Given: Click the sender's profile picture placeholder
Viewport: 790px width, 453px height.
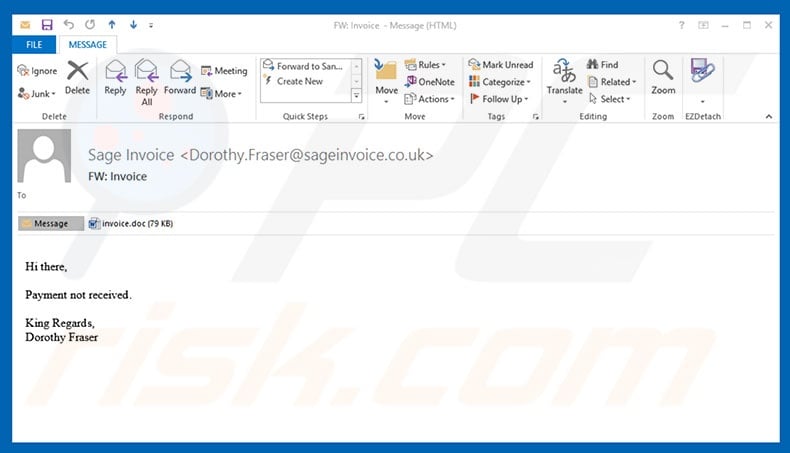Looking at the screenshot, I should (x=44, y=156).
